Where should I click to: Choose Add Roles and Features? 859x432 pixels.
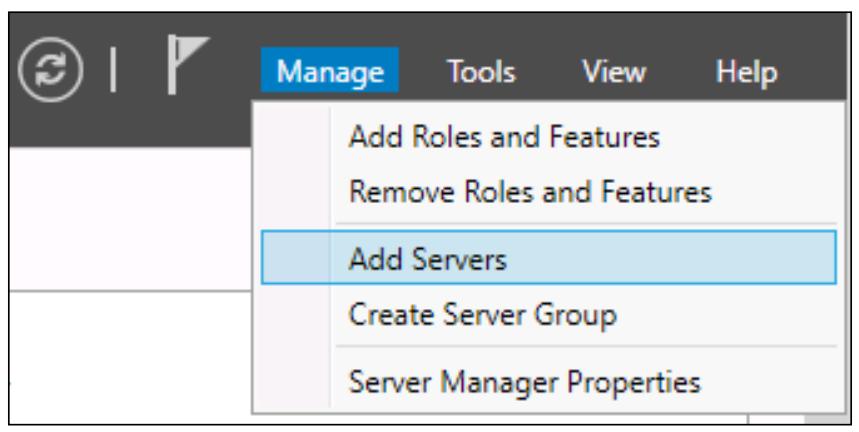tap(504, 137)
